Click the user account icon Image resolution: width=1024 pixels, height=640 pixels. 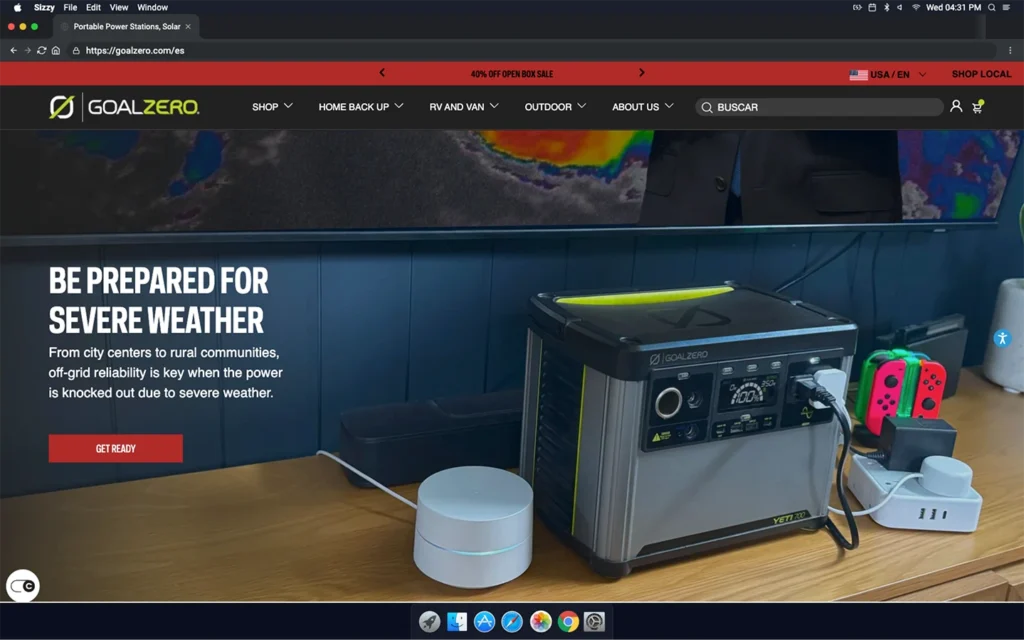[x=956, y=106]
